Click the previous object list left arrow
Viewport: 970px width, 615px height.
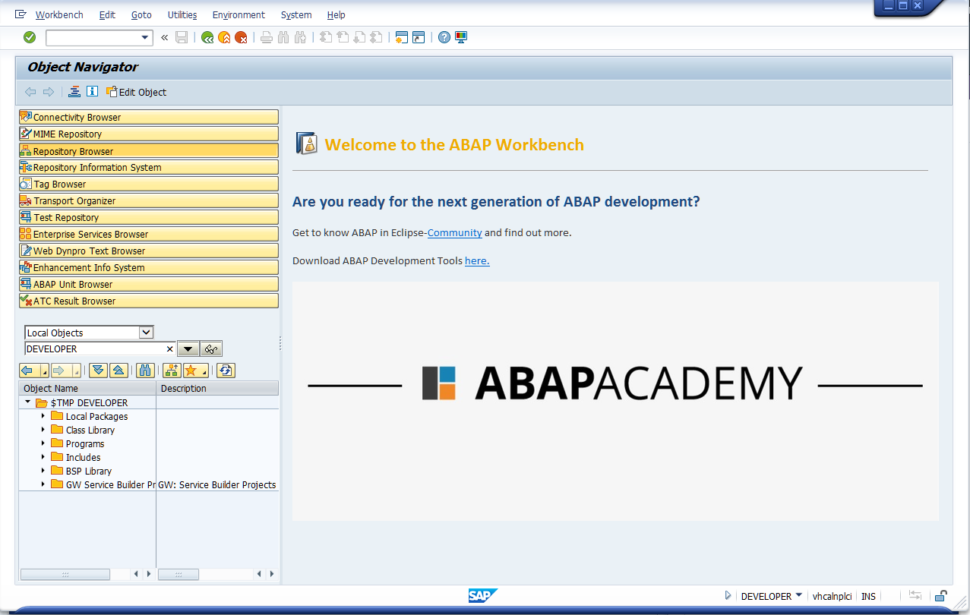(27, 371)
